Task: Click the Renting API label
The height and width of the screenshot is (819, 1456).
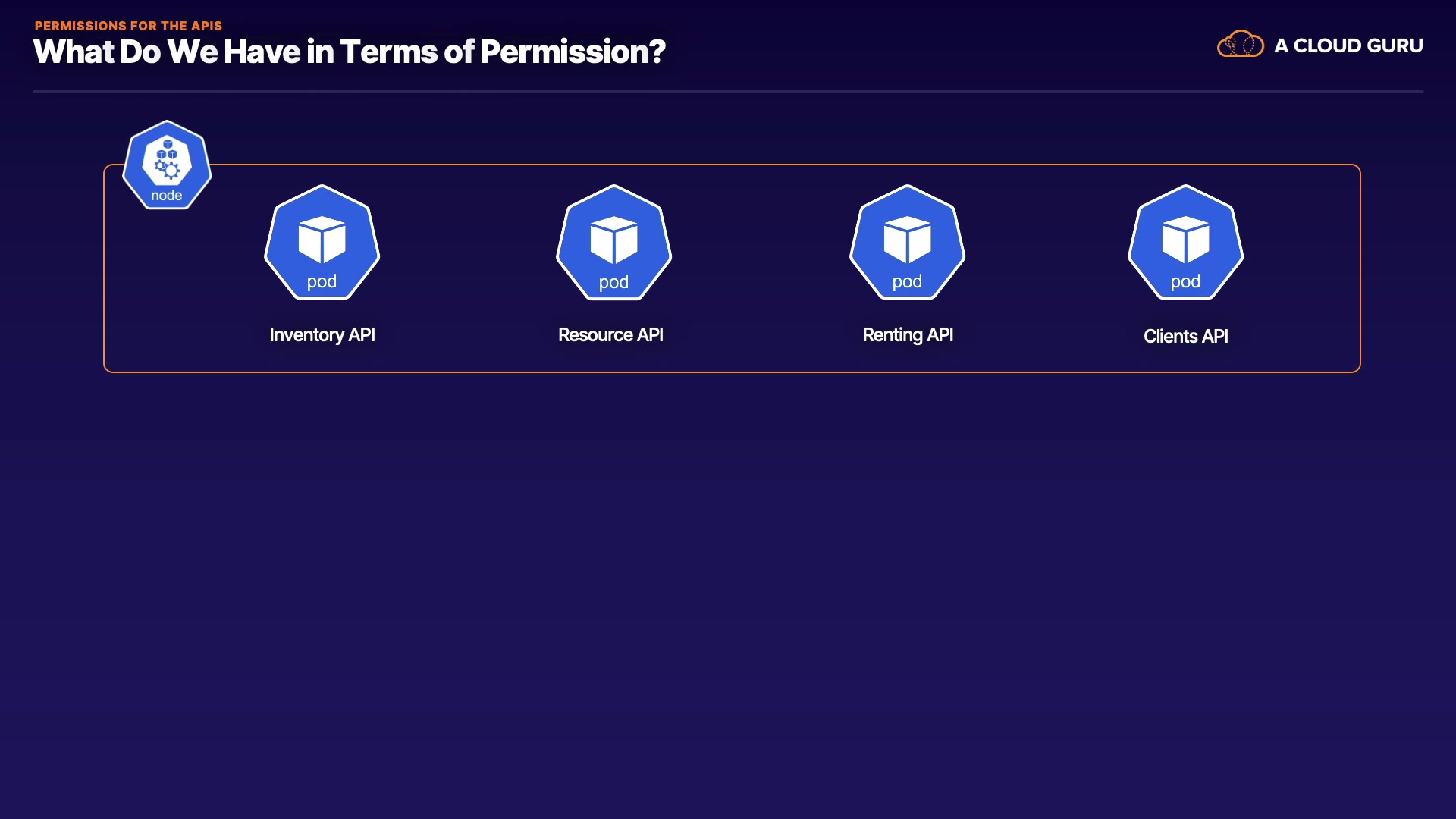Action: click(908, 335)
